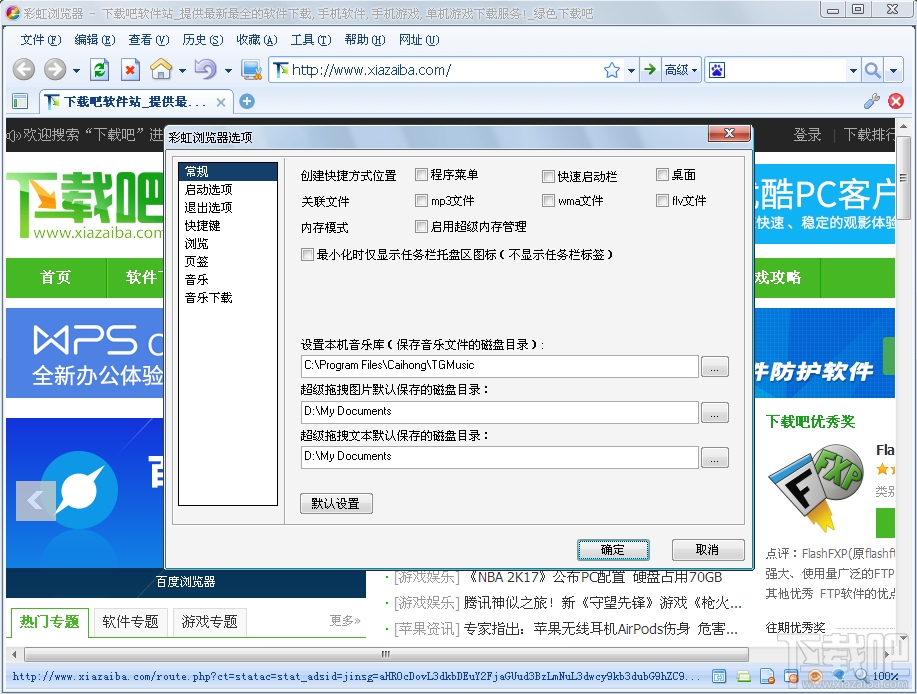Click the sidebar panel toggle icon
This screenshot has width=917, height=694.
click(x=20, y=101)
